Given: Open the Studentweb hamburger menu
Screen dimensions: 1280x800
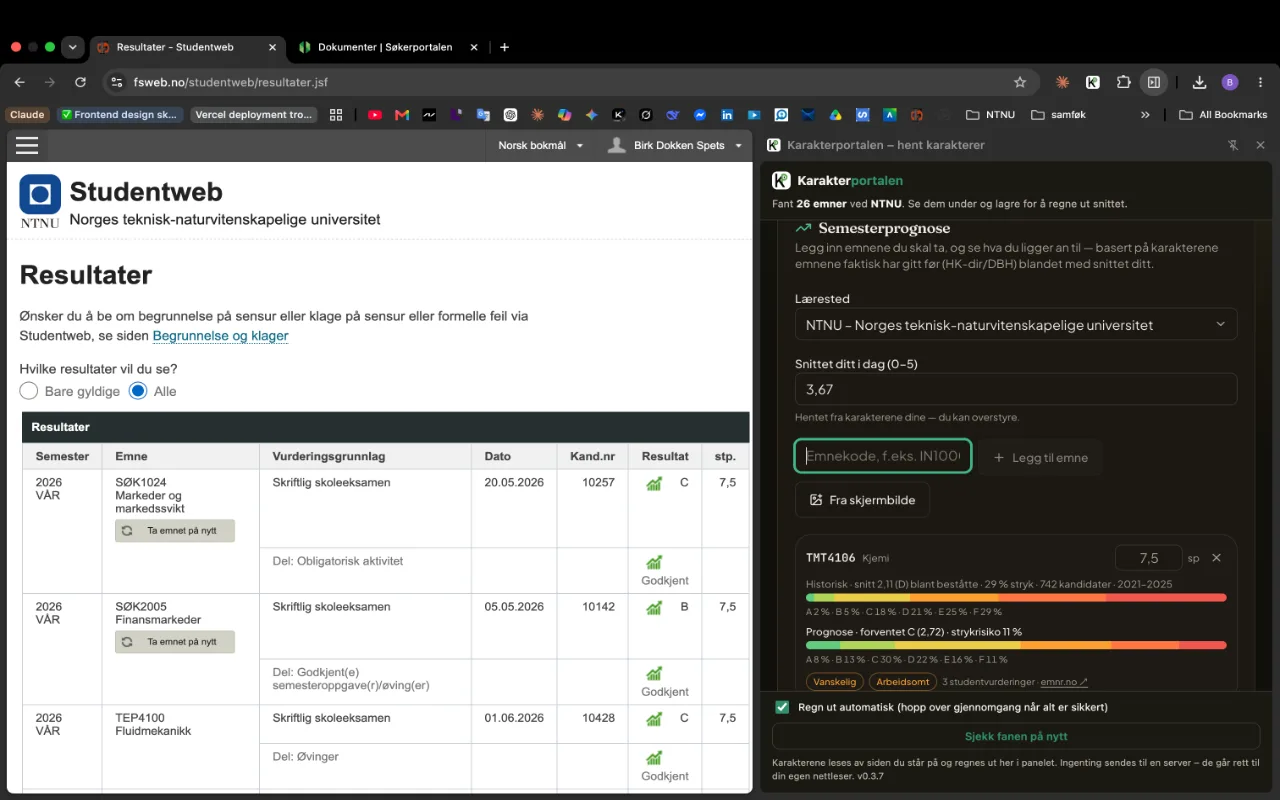Looking at the screenshot, I should coord(27,146).
